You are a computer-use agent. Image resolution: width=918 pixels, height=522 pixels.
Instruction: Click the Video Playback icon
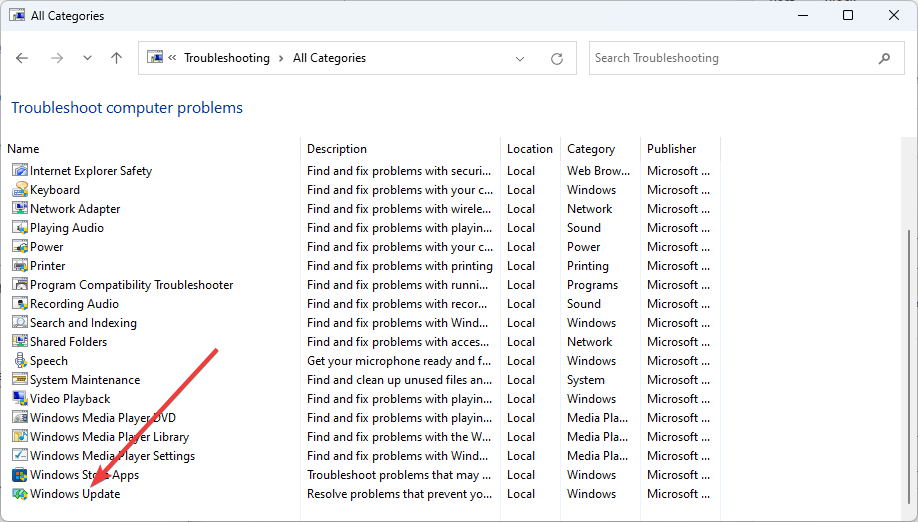(x=20, y=399)
